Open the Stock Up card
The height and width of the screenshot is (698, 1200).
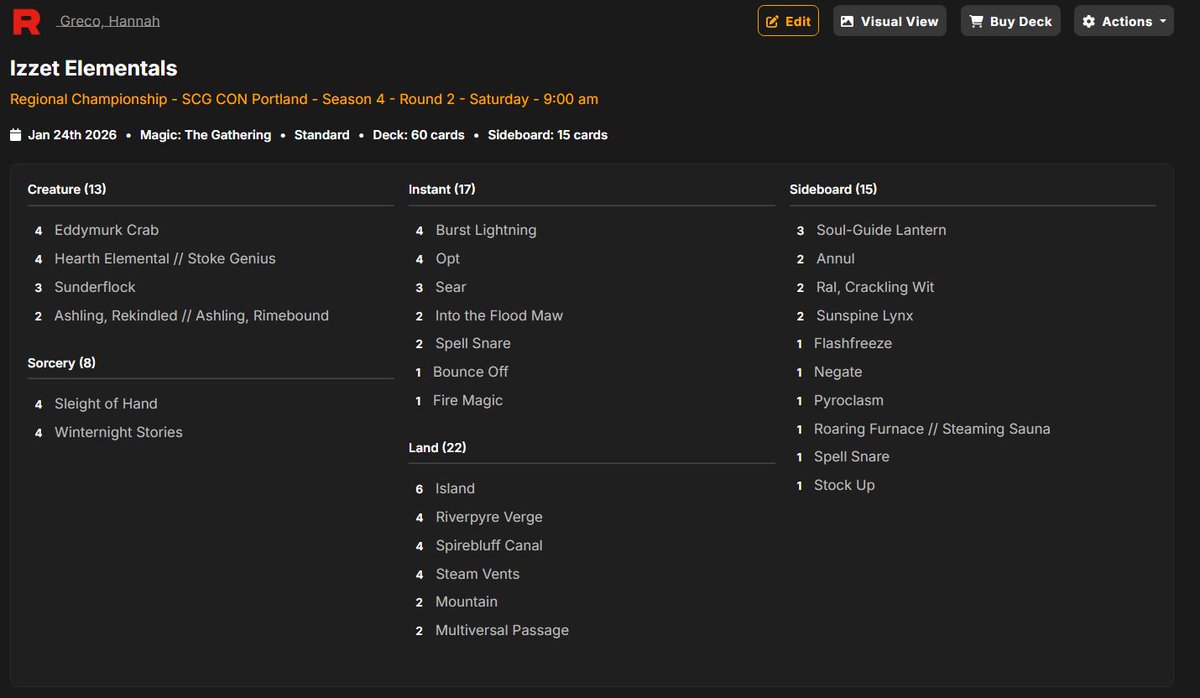pos(844,485)
